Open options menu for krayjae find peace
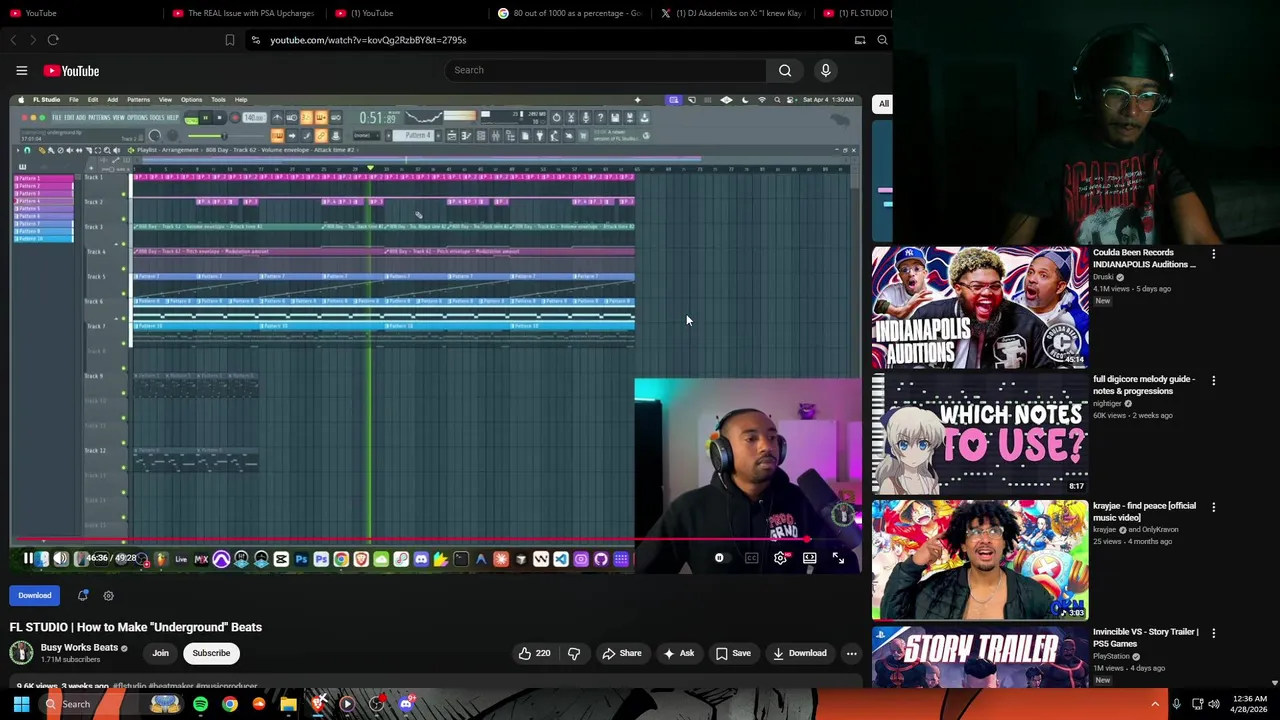 (1213, 507)
